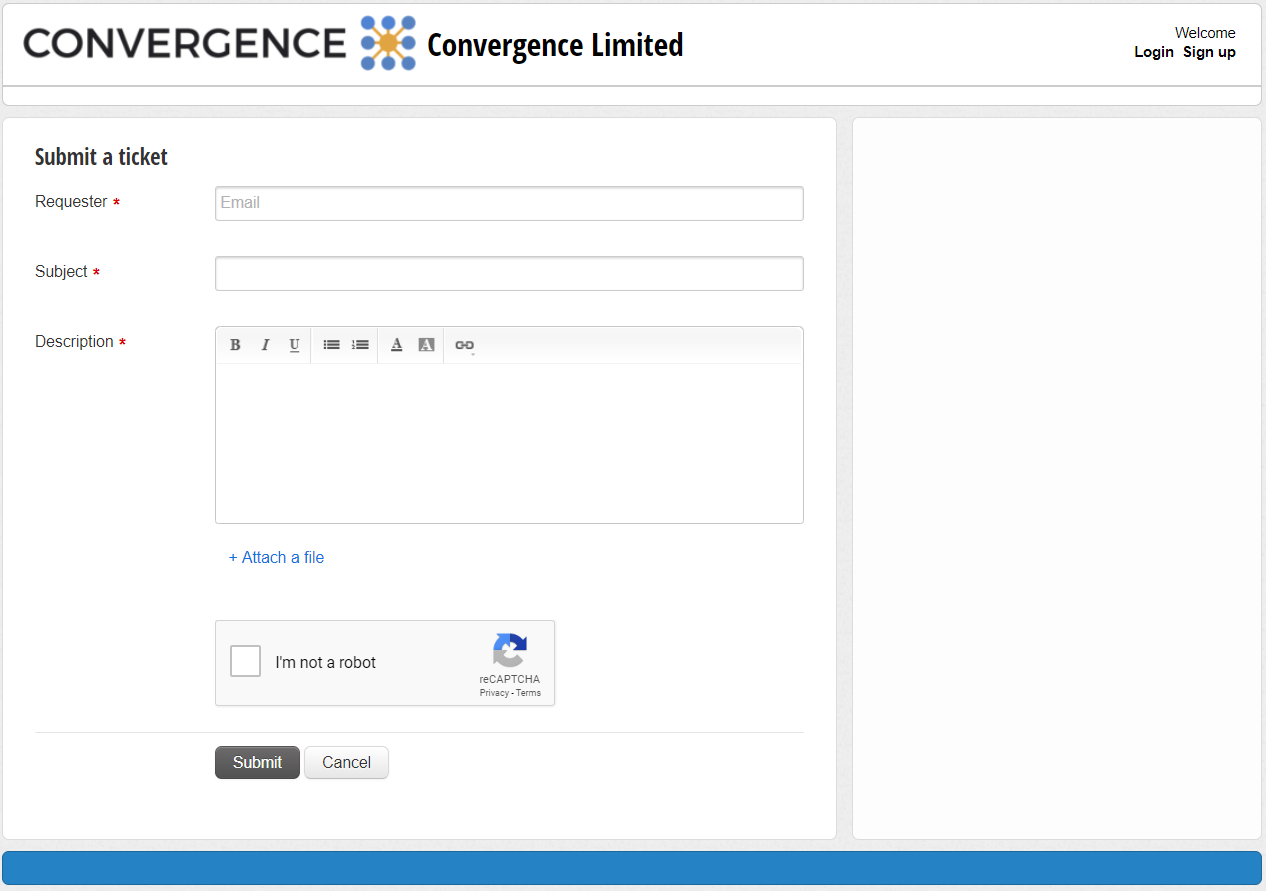Insert a bulleted list in the description

(331, 344)
